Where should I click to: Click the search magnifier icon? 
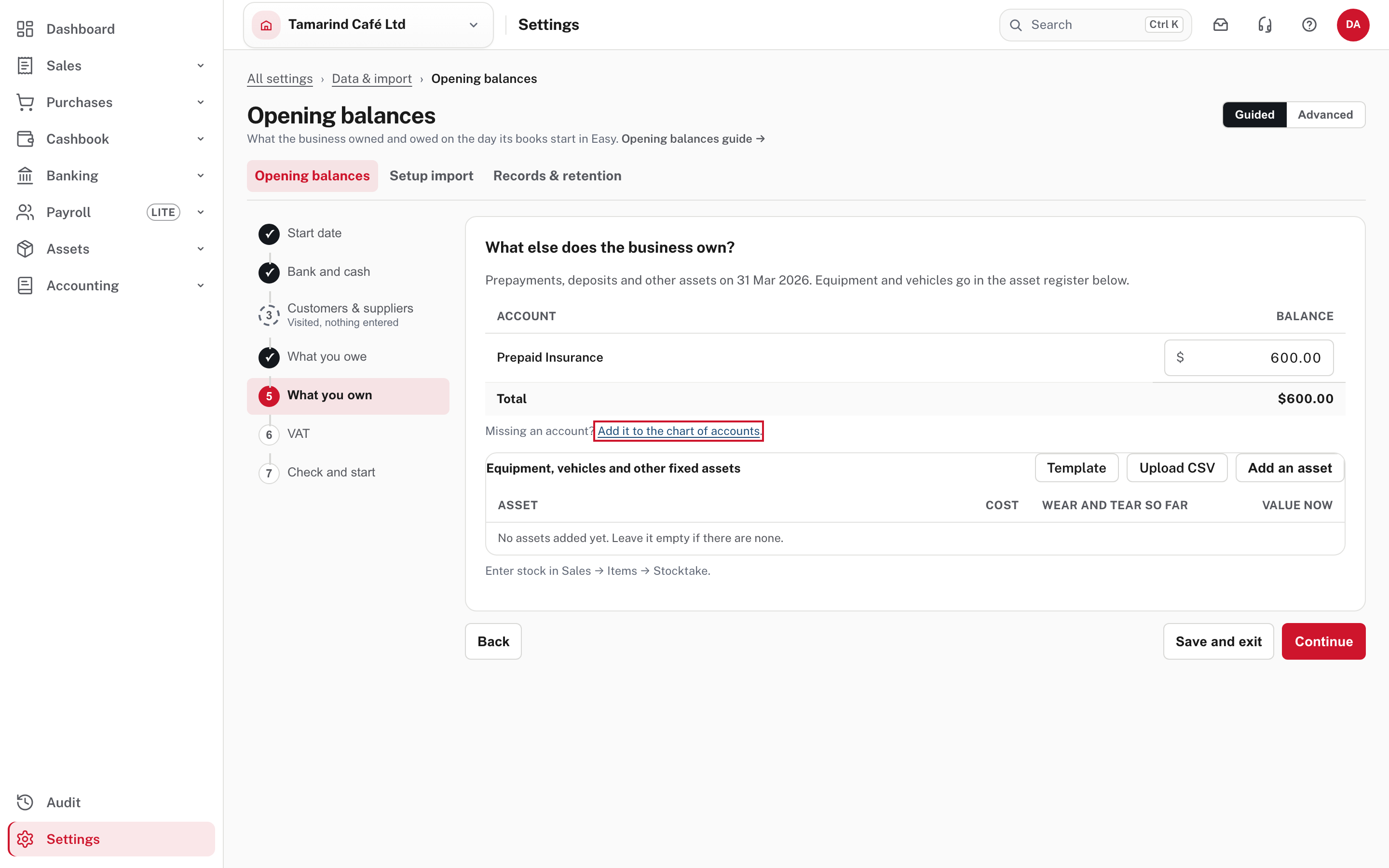1015,25
